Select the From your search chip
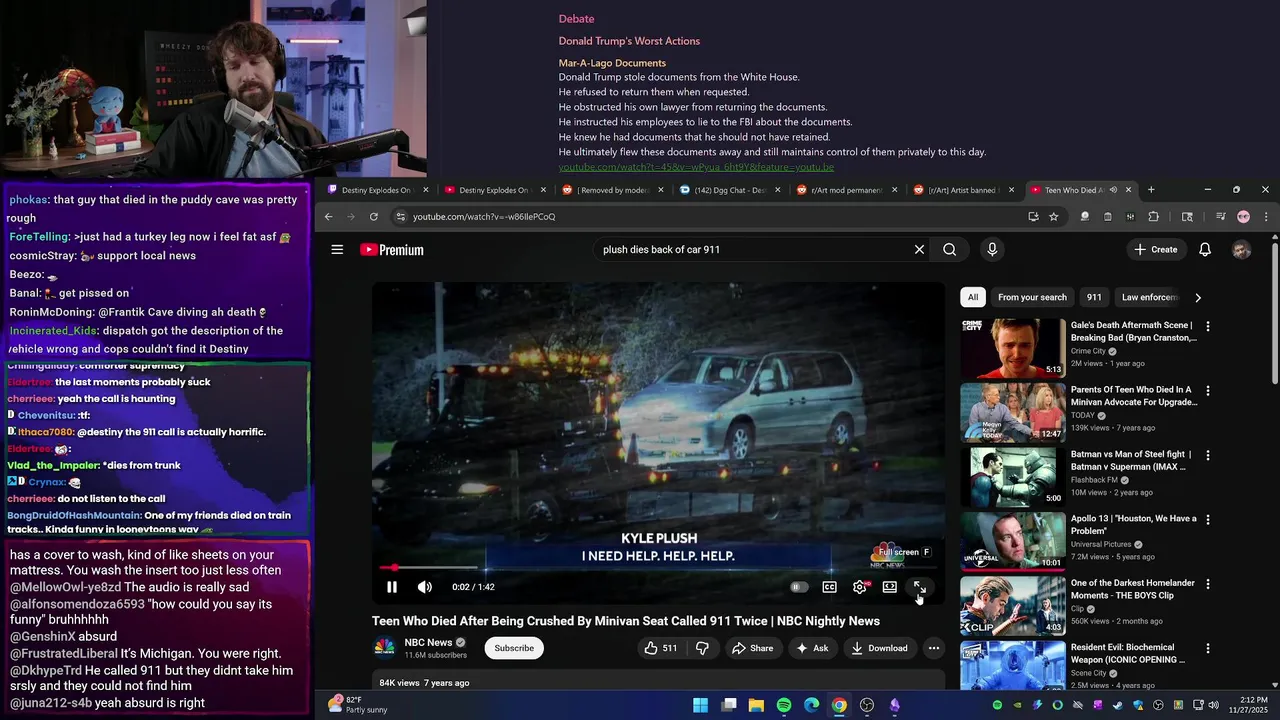The width and height of the screenshot is (1280, 720). point(1032,297)
